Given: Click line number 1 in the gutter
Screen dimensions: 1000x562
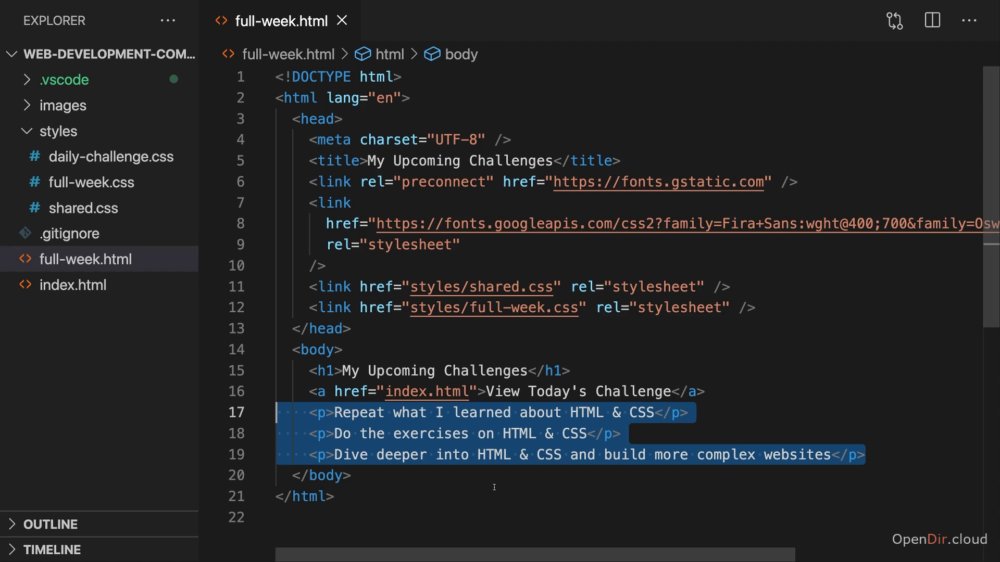Looking at the screenshot, I should coord(240,77).
